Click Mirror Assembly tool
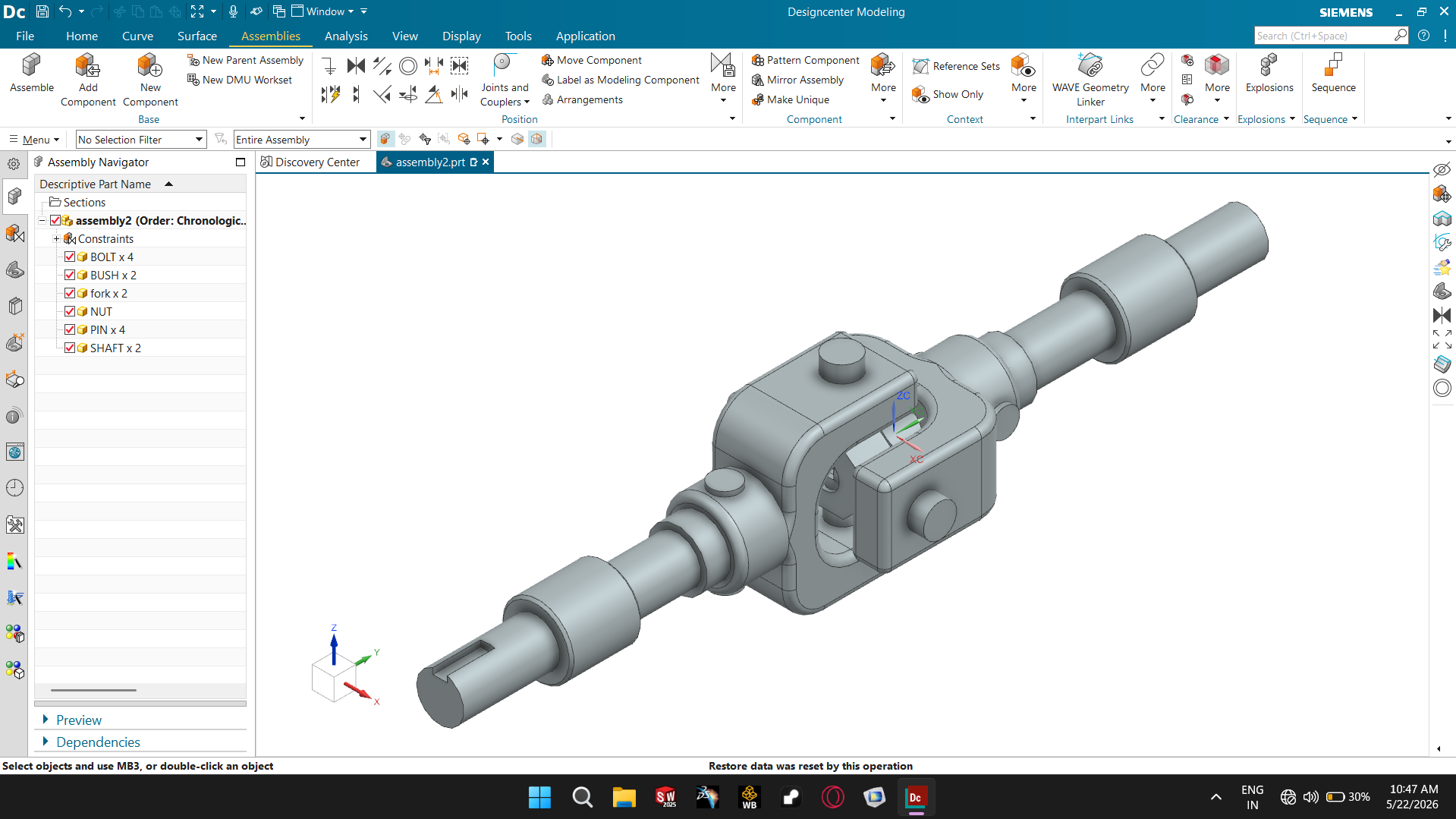 [x=797, y=80]
